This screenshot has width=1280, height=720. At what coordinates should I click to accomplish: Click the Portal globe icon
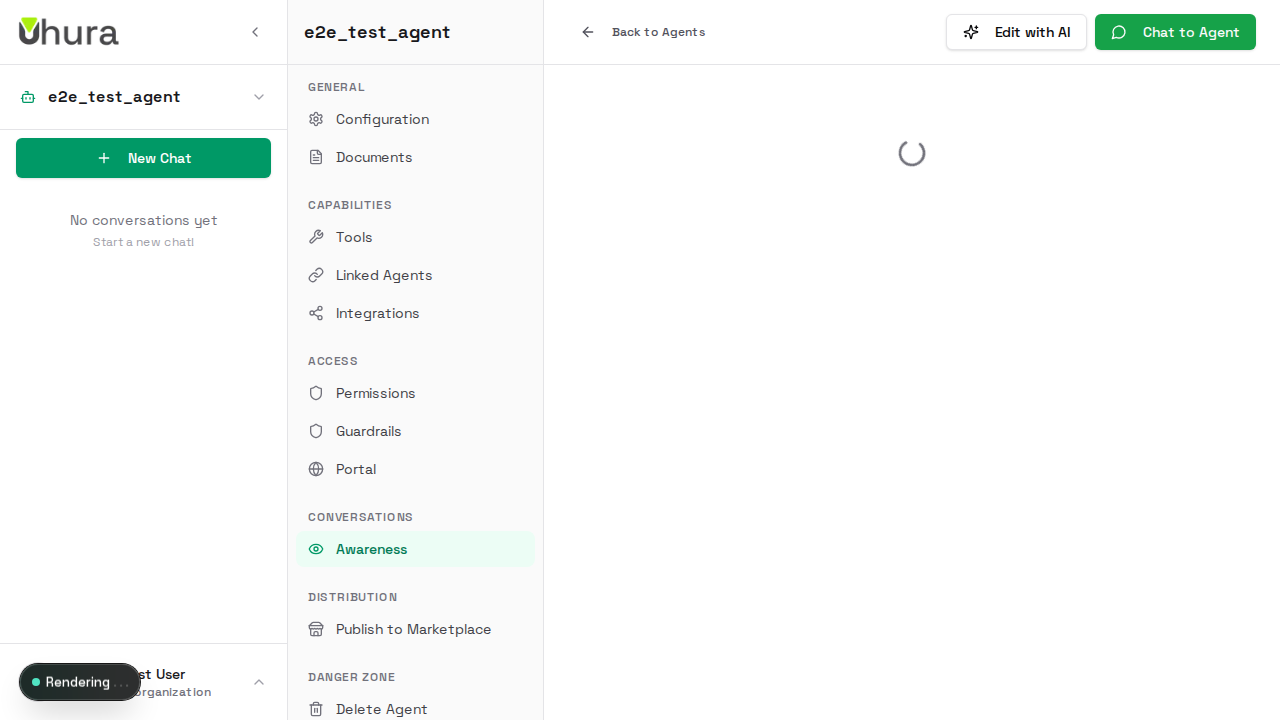click(315, 469)
